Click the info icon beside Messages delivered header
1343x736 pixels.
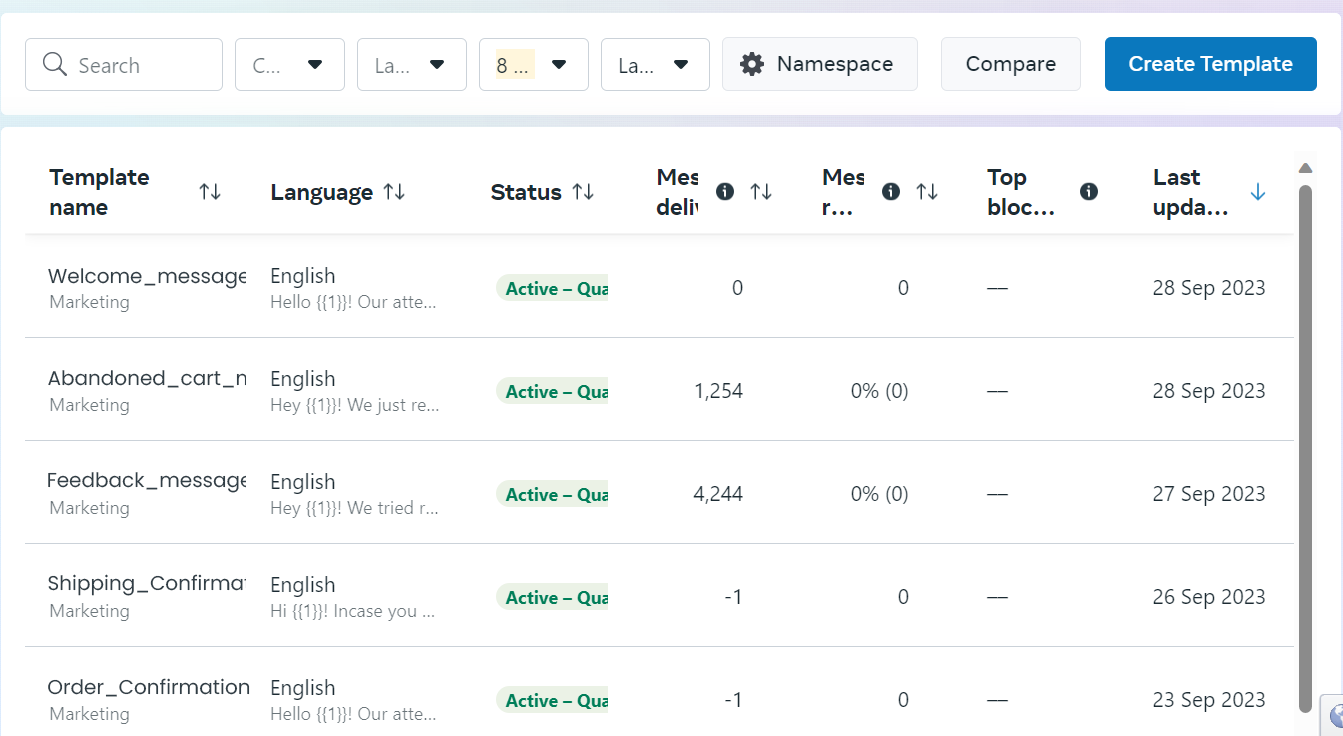click(x=724, y=191)
